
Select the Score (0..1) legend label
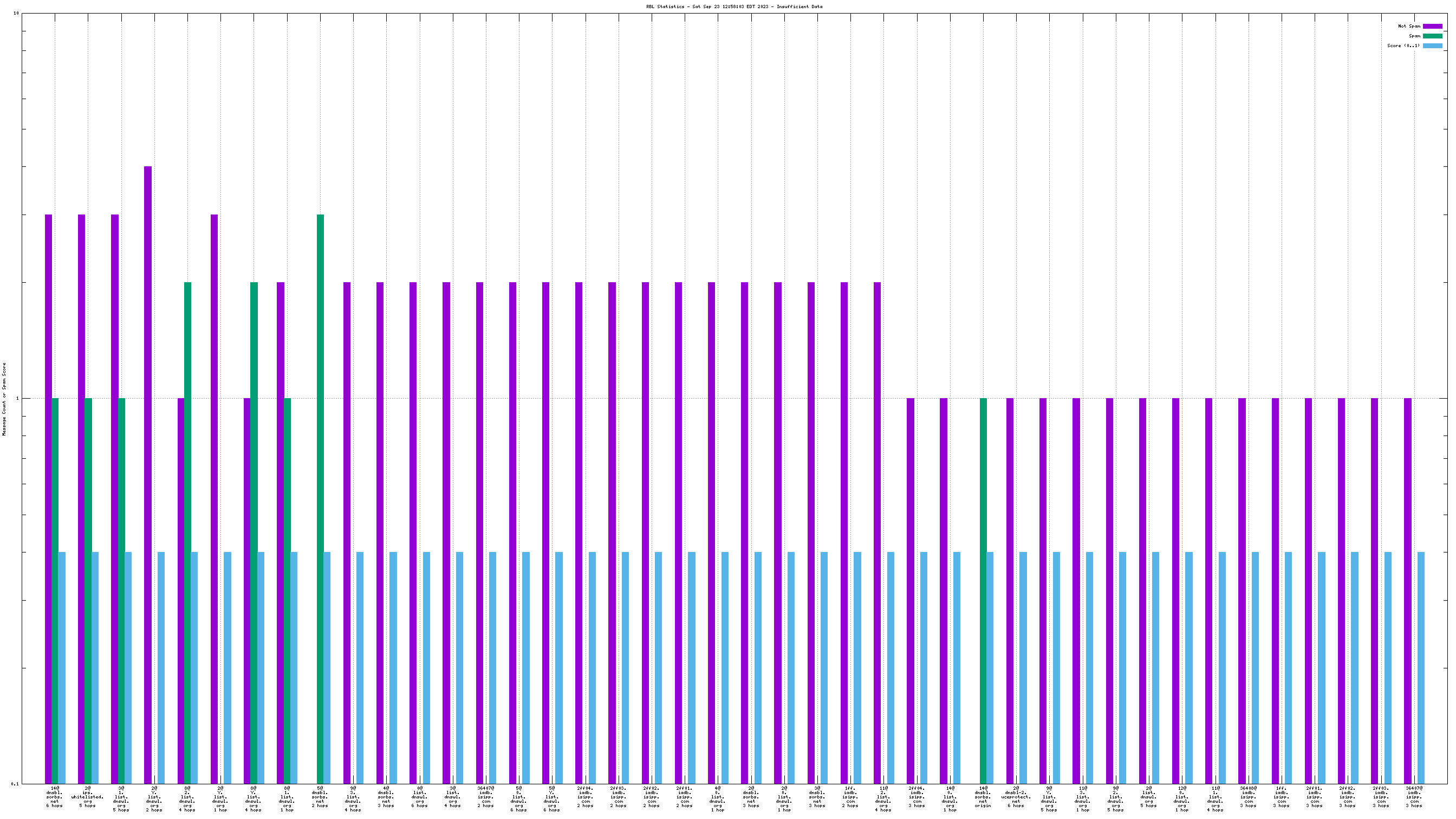coord(1403,46)
